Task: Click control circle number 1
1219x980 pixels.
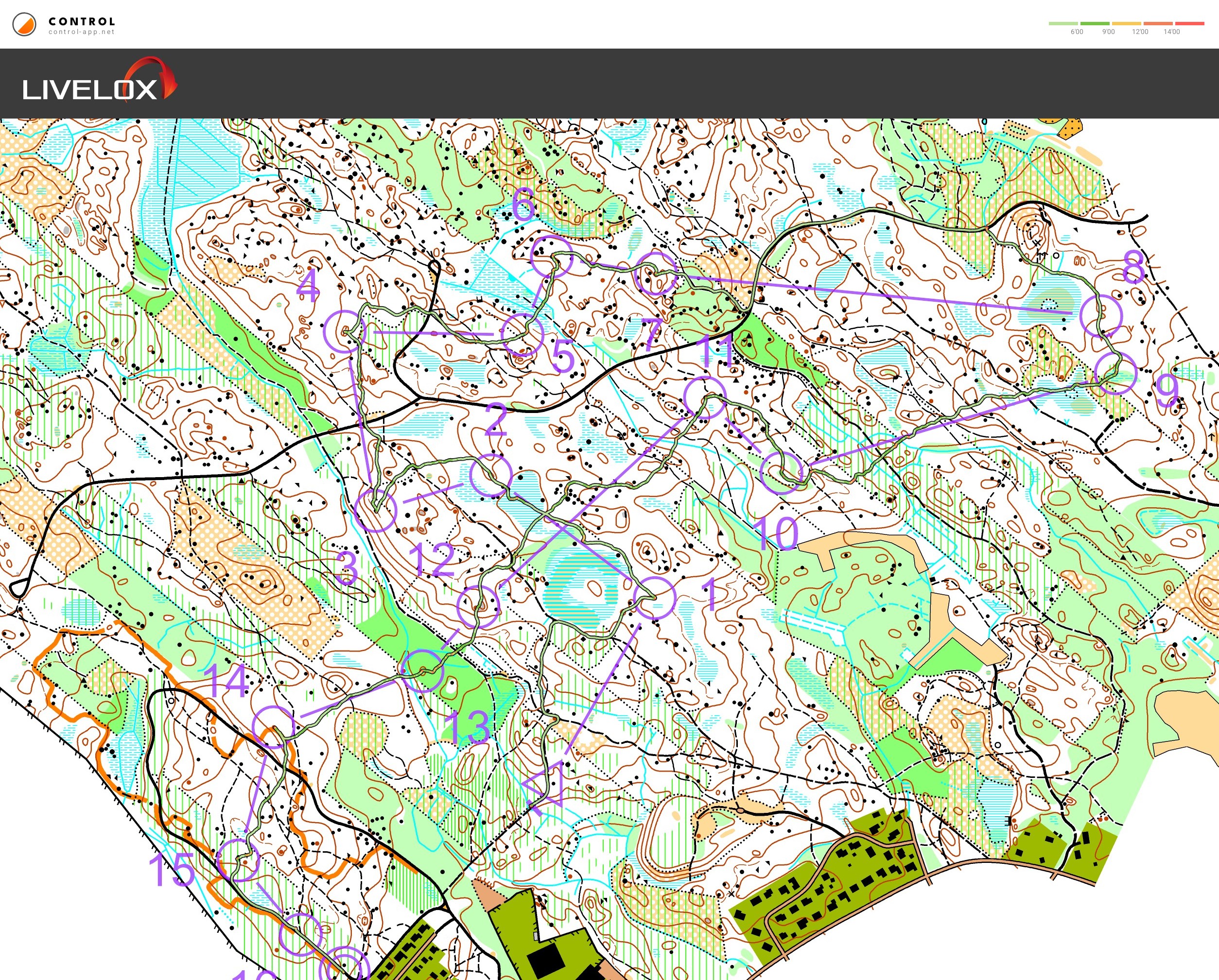Action: [654, 599]
